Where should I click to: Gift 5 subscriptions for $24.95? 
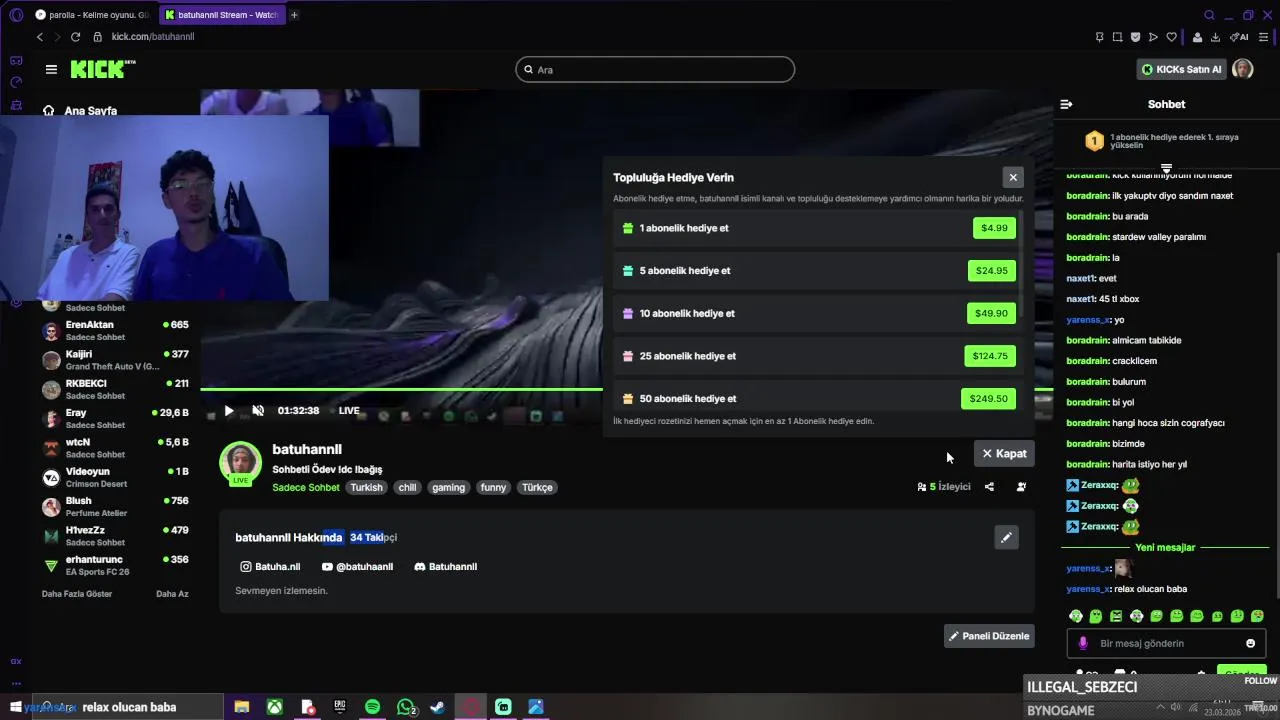991,270
